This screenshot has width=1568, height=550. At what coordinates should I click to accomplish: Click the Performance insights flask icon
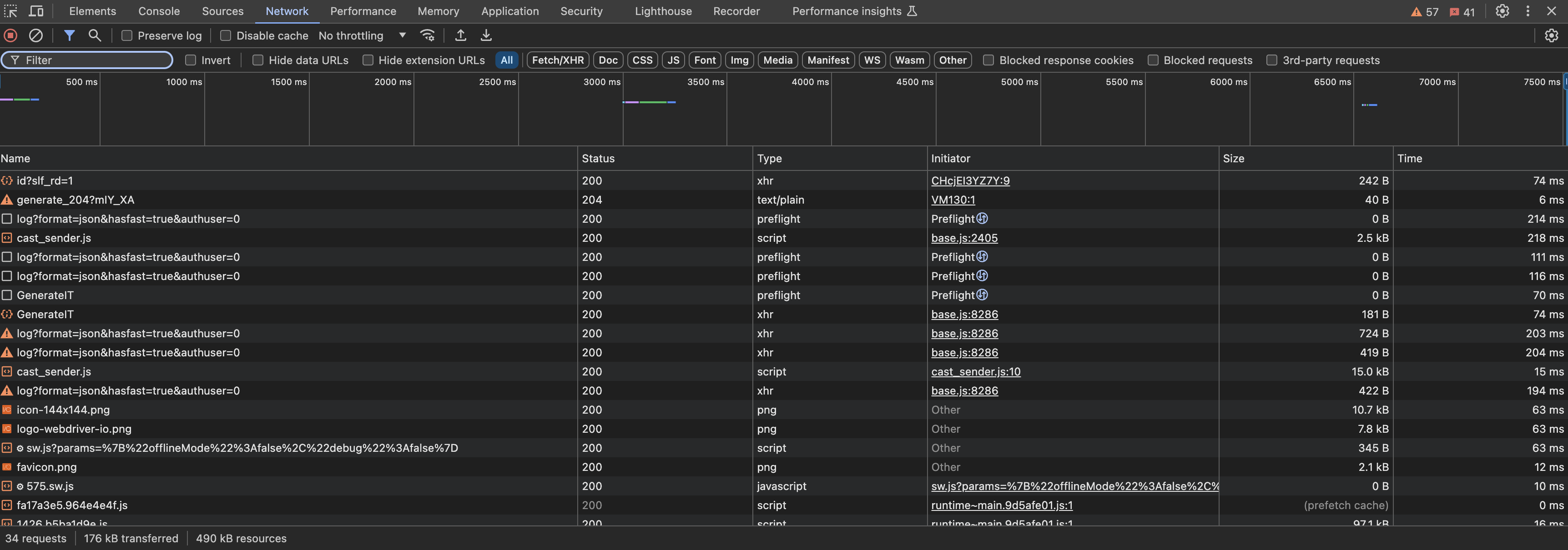click(x=912, y=11)
